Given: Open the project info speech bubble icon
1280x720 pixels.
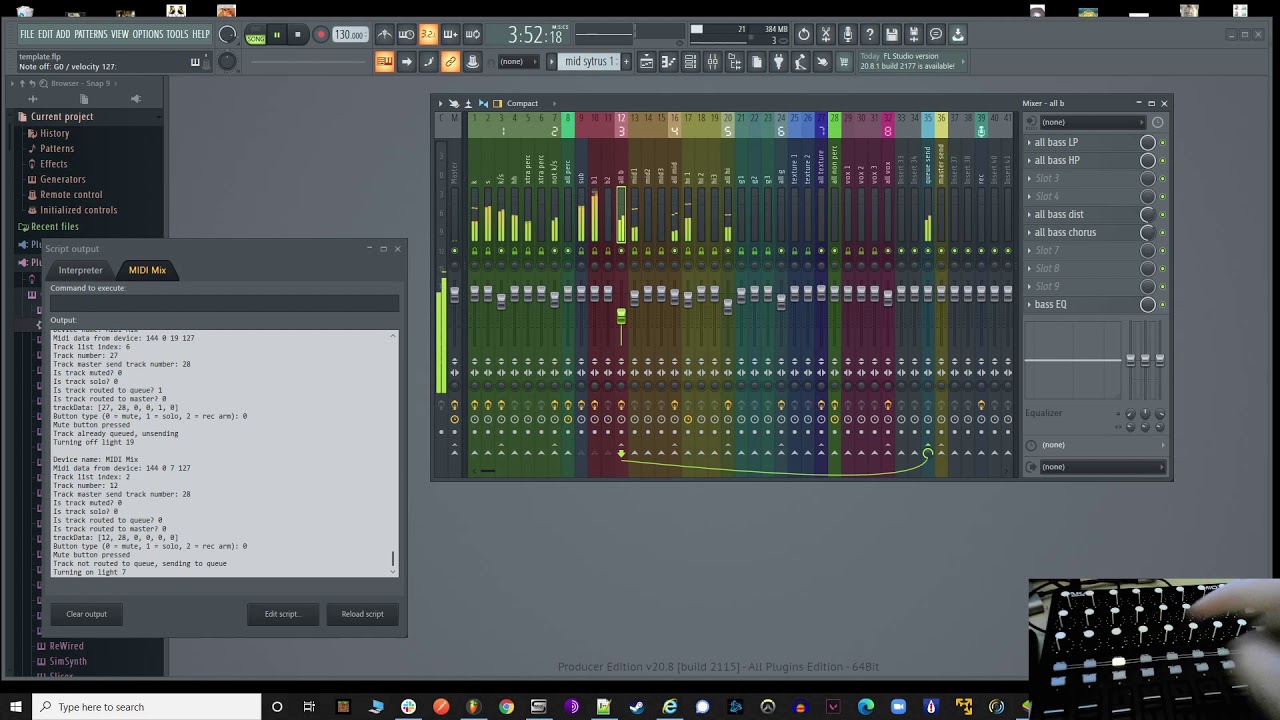Looking at the screenshot, I should (936, 35).
